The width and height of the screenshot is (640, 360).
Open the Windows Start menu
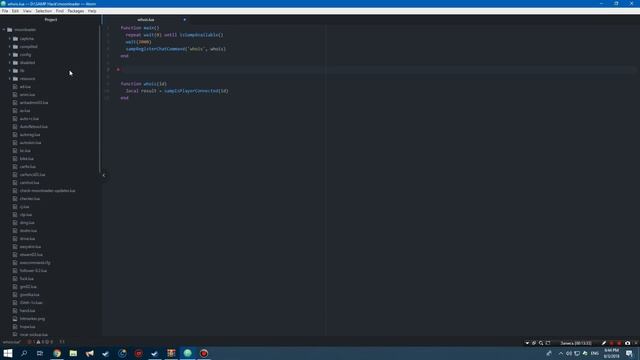click(8, 353)
